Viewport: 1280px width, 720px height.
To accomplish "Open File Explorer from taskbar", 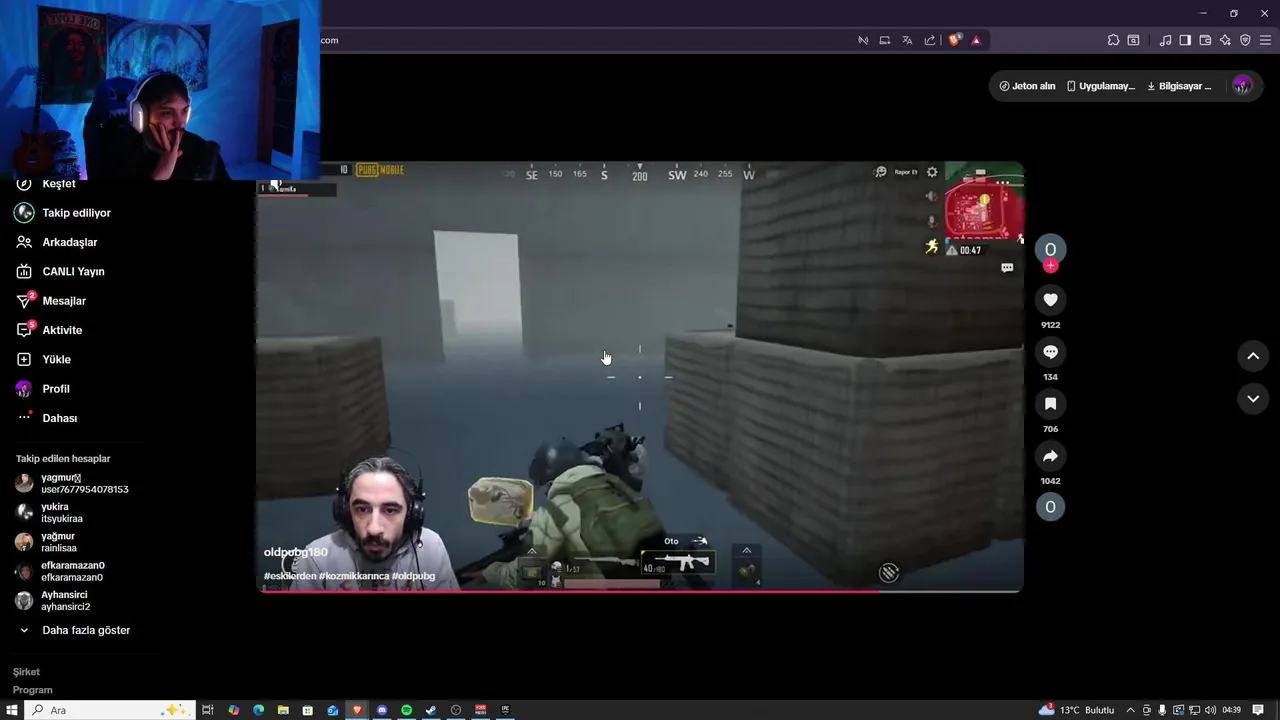I will [283, 710].
